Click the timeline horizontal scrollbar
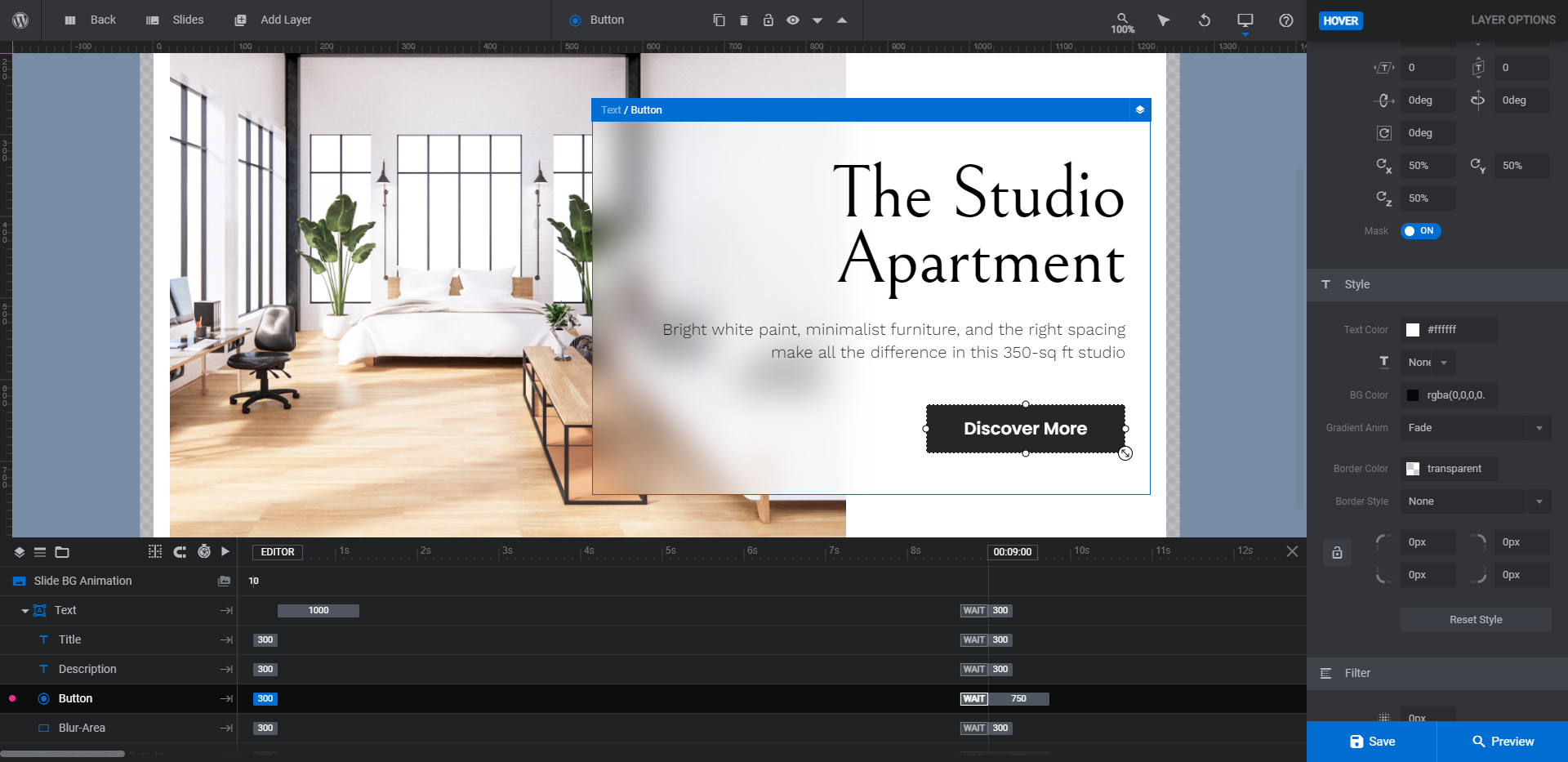The height and width of the screenshot is (762, 1568). tap(62, 754)
